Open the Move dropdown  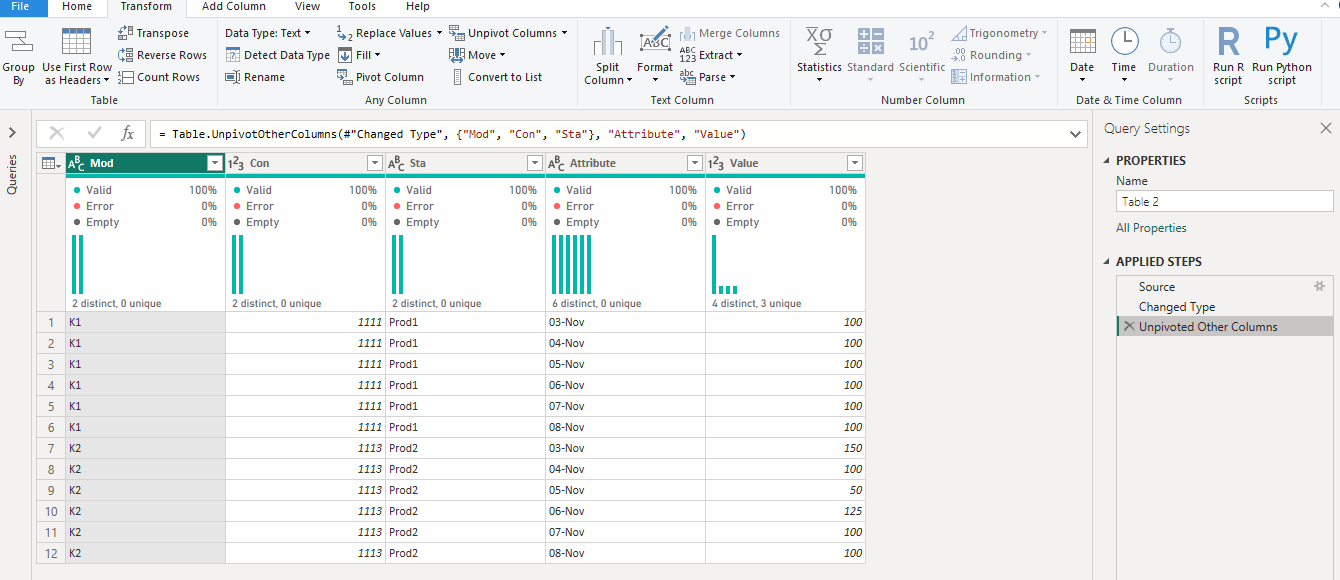click(477, 55)
